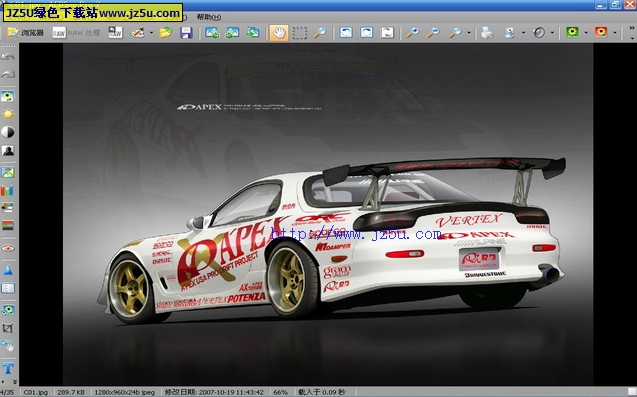Expand the edit mode dropdown arrow
Viewport: 637px width, 397px height.
[x=151, y=33]
